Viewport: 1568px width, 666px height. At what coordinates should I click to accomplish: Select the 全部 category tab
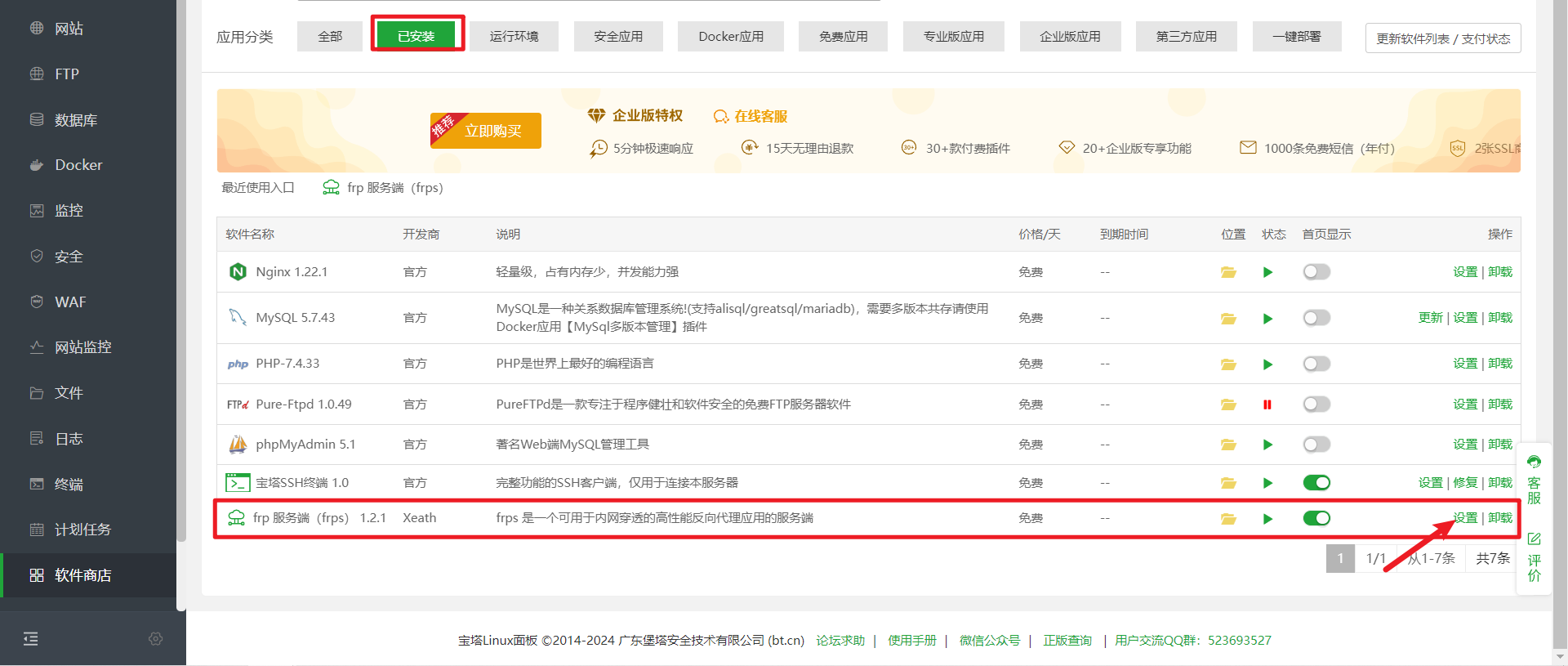point(330,36)
